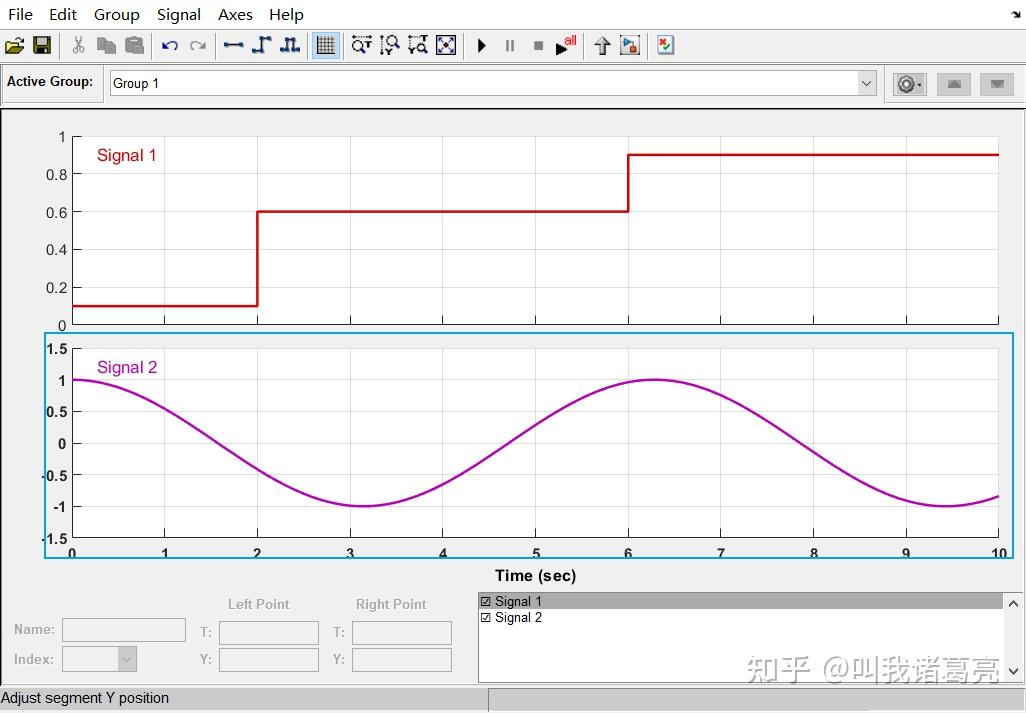
Task: Select the zoom in T-axis tool
Action: point(361,45)
